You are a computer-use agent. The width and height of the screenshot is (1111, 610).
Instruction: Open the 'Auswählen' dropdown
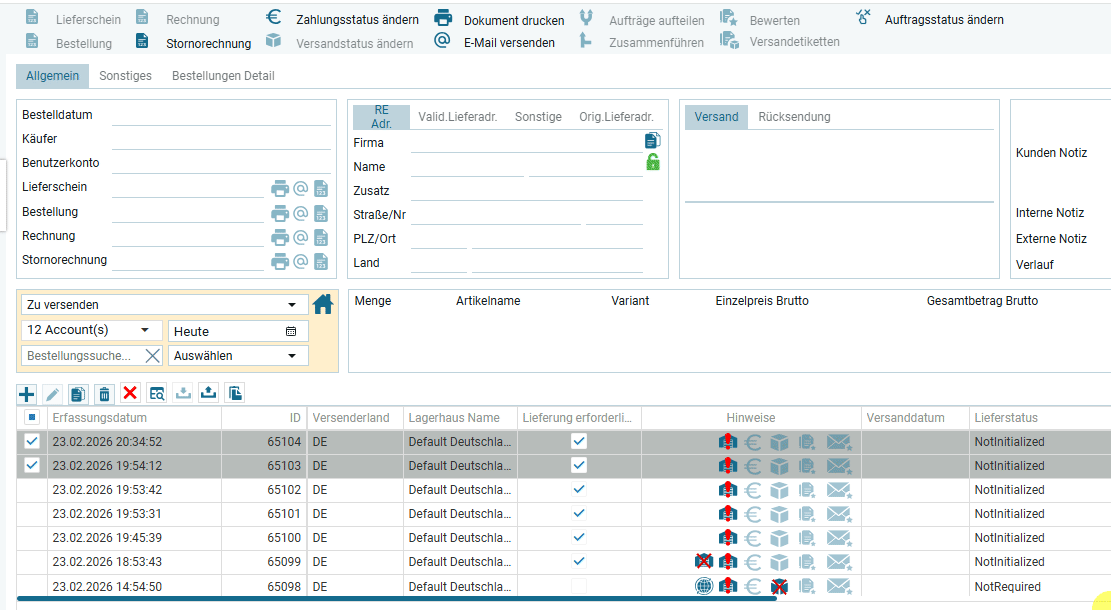[237, 355]
